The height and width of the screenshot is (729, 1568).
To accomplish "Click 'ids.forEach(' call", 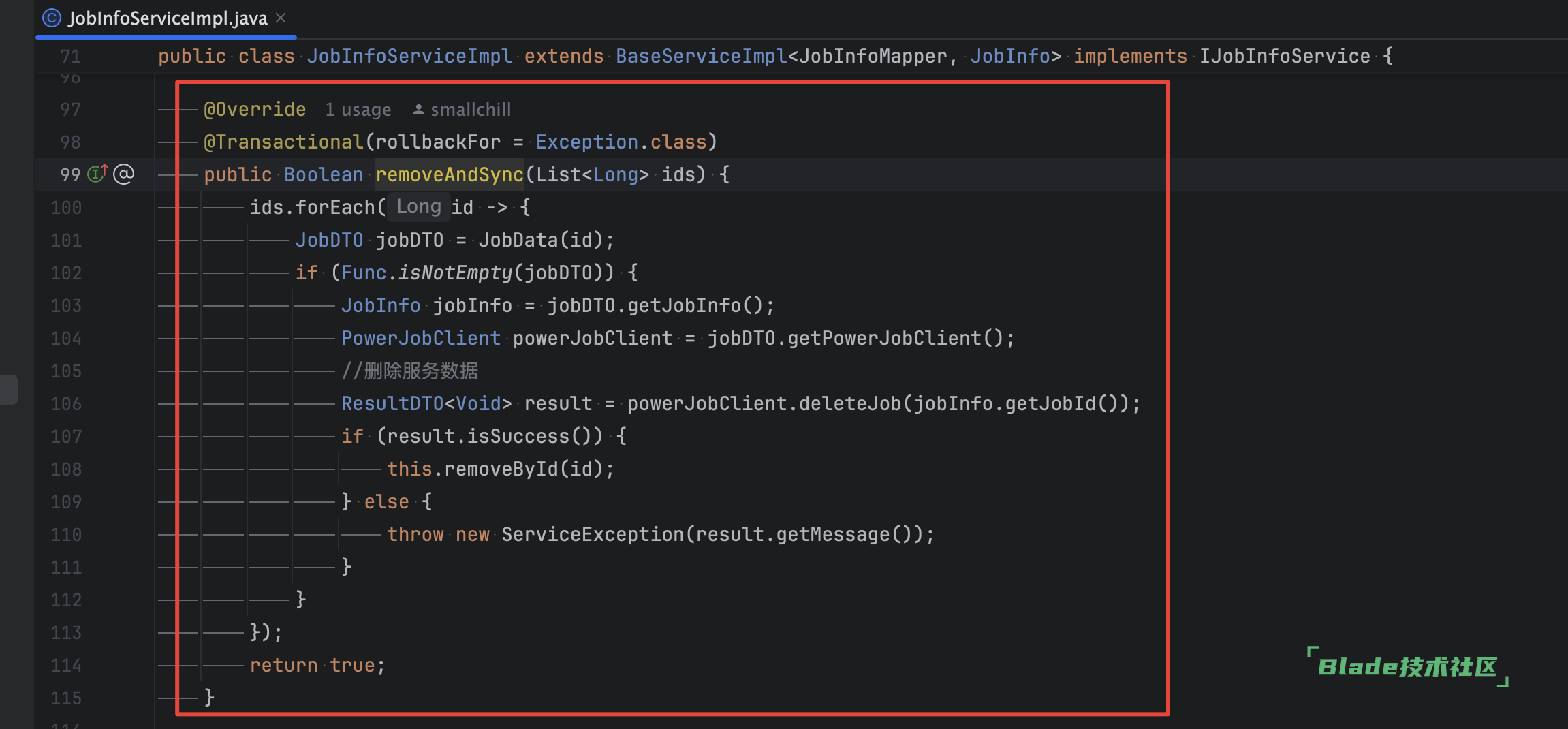I will click(318, 207).
